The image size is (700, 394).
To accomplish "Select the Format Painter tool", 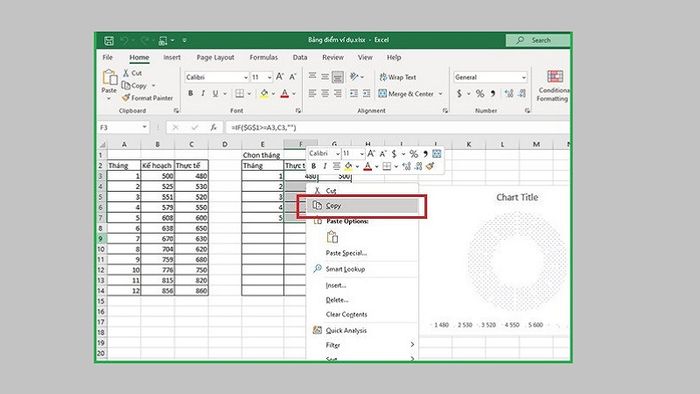I will (148, 98).
